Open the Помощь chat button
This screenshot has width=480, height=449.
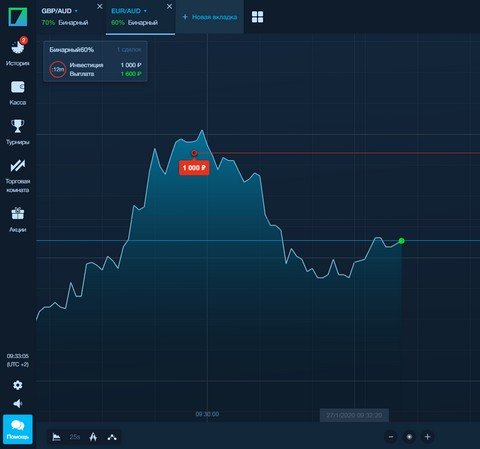[x=18, y=429]
